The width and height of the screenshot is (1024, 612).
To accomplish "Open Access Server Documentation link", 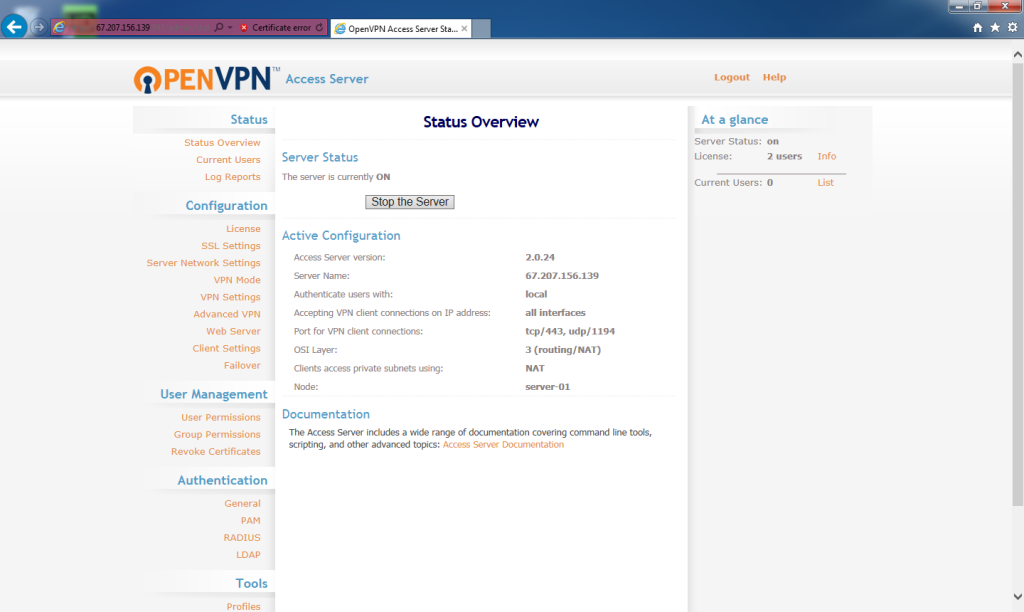I will (x=503, y=445).
